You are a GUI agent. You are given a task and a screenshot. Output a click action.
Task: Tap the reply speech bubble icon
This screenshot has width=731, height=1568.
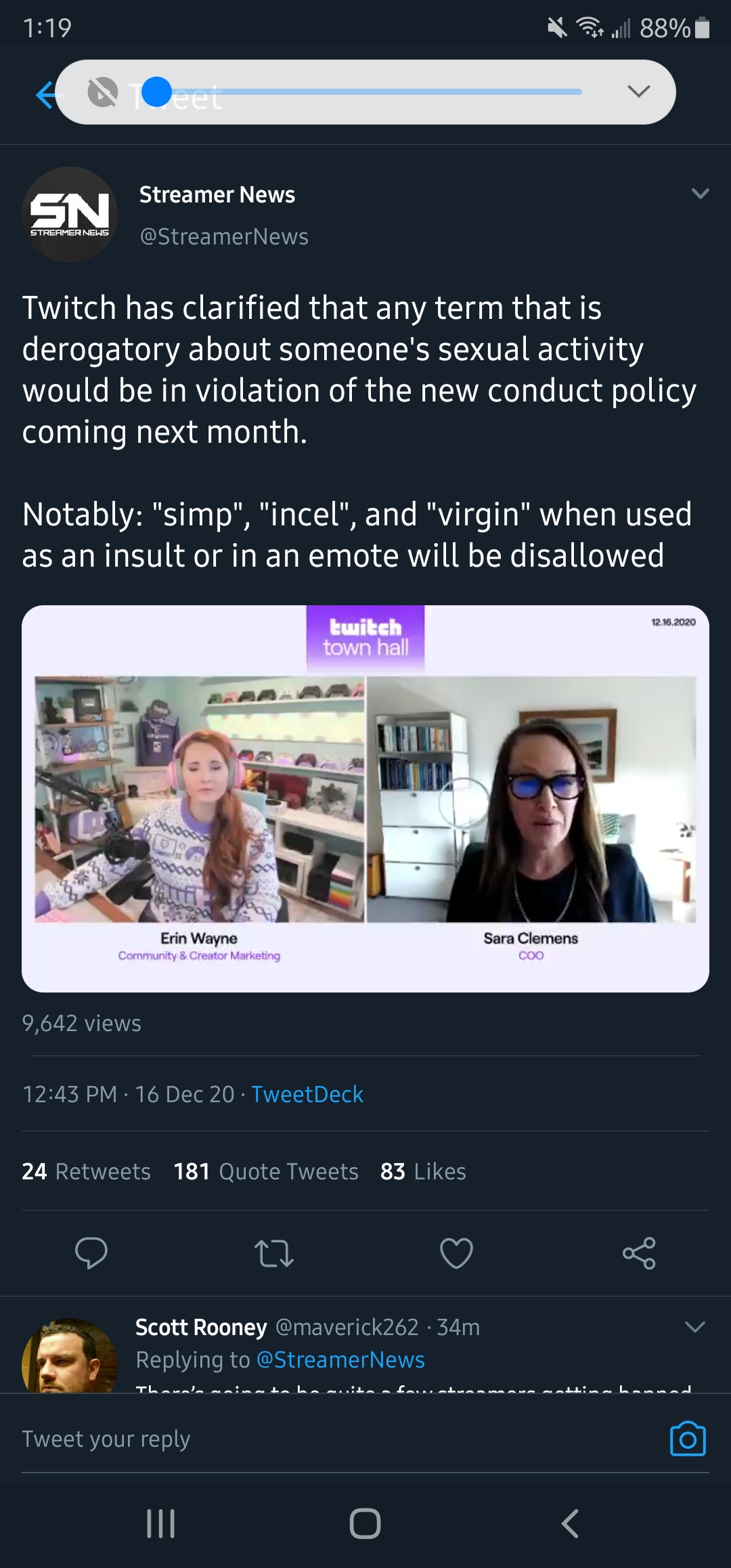click(91, 1253)
